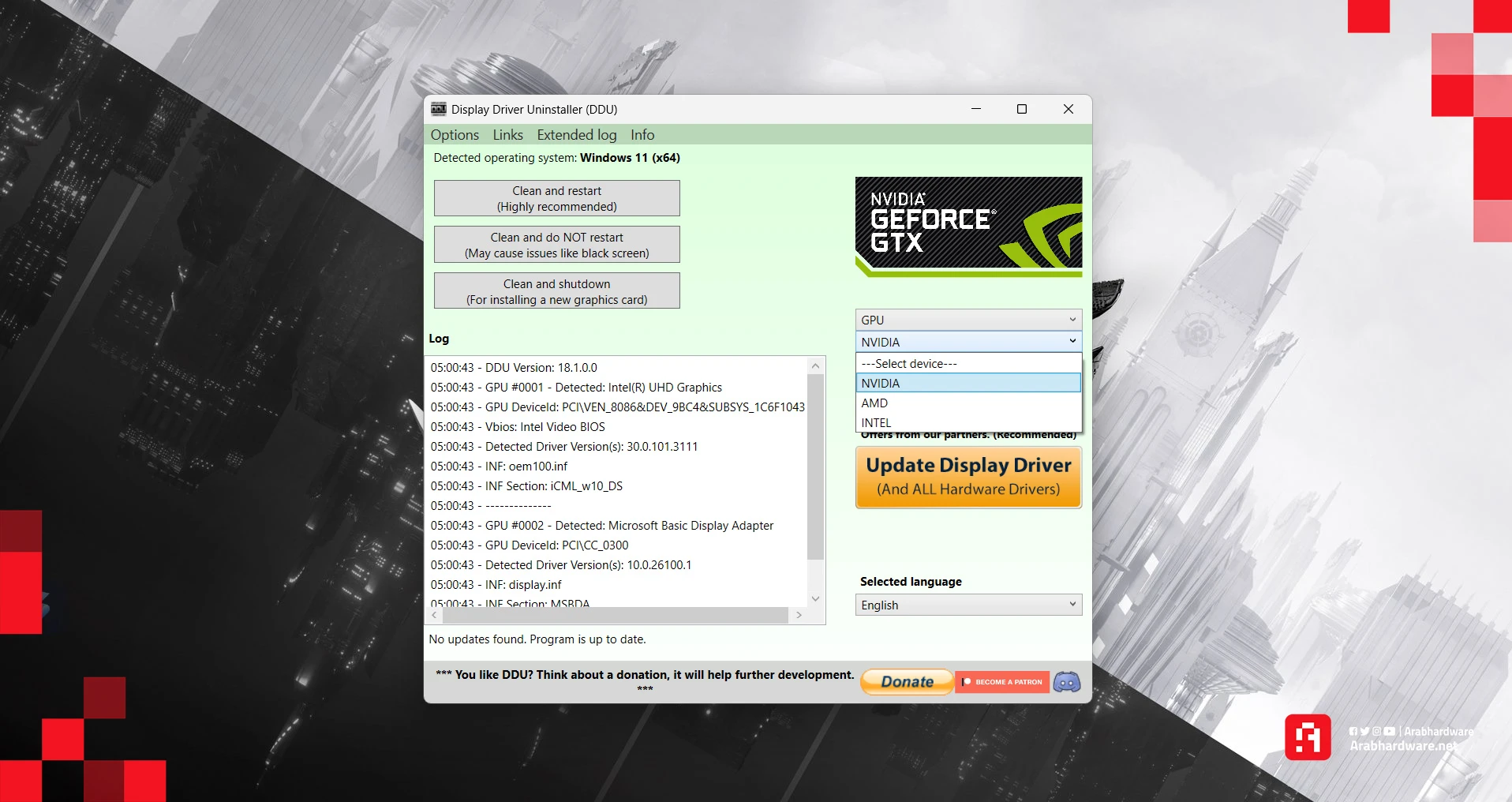Select INTEL from the dropdown list

968,422
